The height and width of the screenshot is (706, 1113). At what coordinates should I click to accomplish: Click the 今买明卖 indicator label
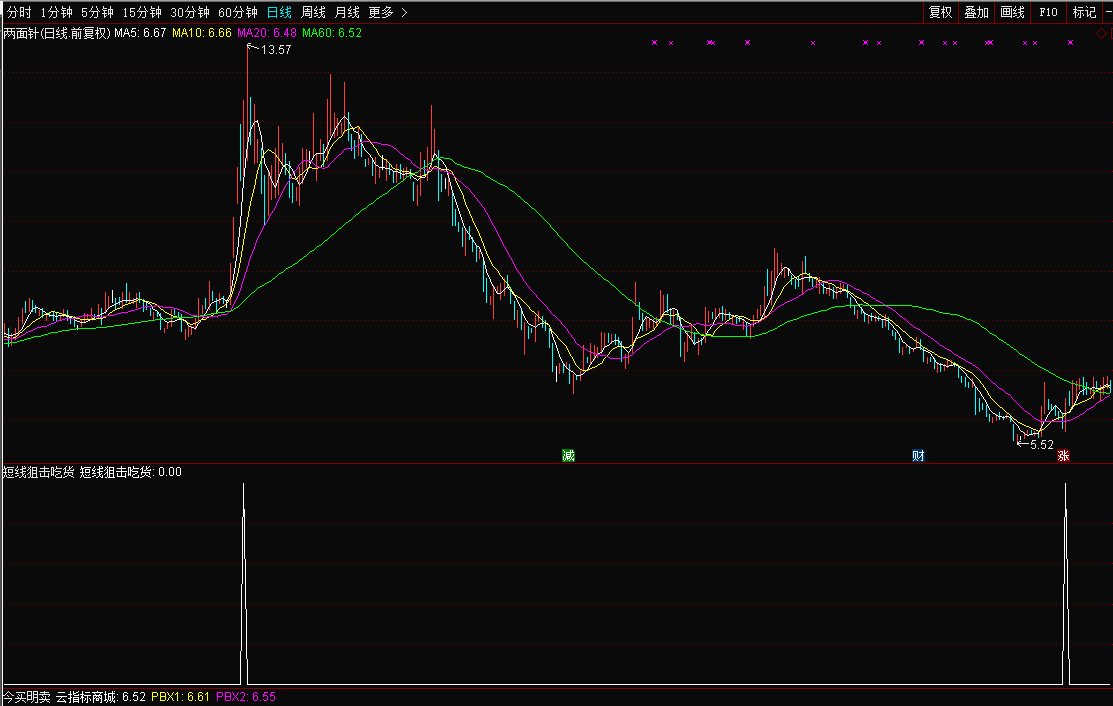26,697
